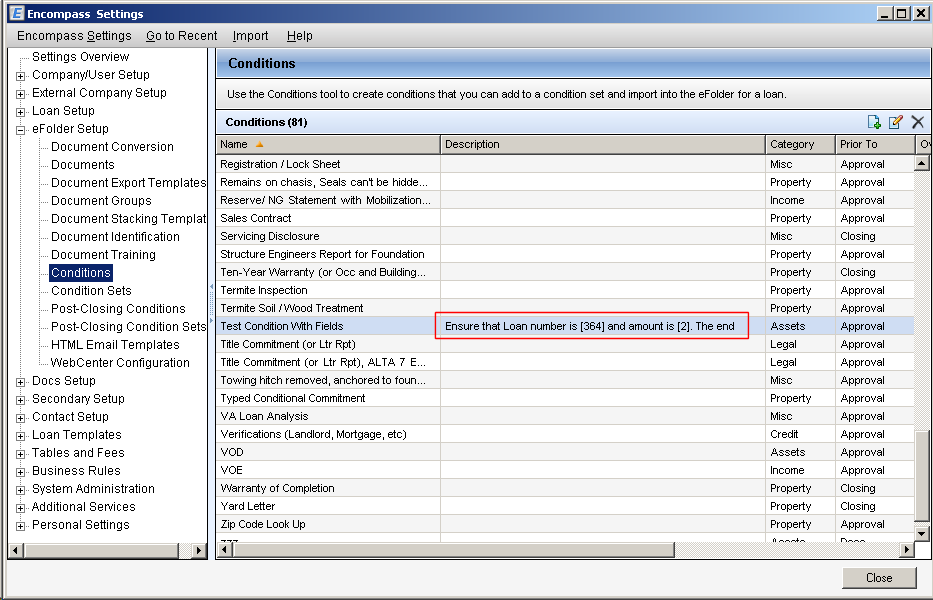Expand the External Company Setup node
The width and height of the screenshot is (933, 600).
pos(20,94)
